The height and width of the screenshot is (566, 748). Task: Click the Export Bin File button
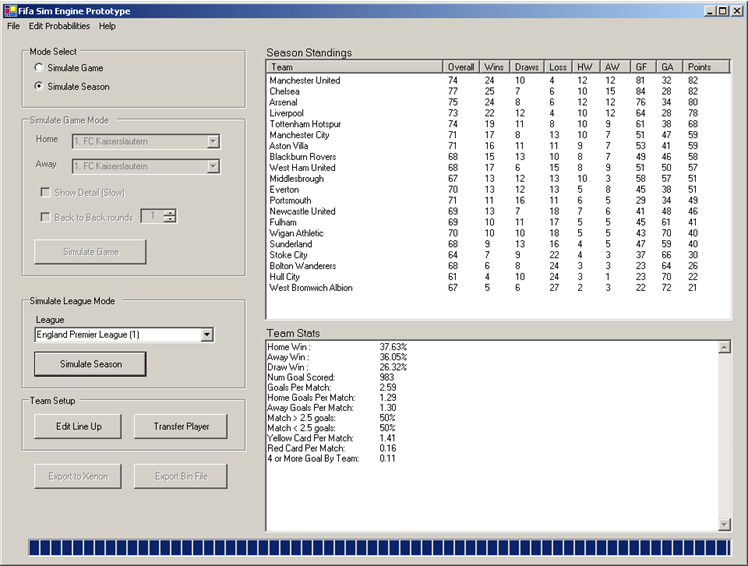(x=181, y=476)
